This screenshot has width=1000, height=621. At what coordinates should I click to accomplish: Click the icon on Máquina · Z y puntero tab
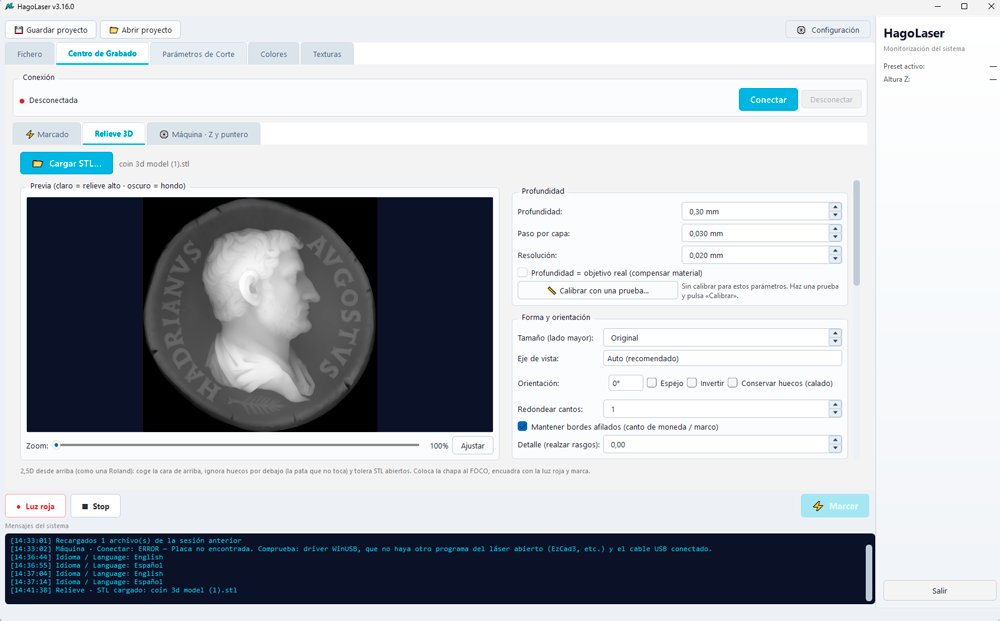pyautogui.click(x=164, y=135)
